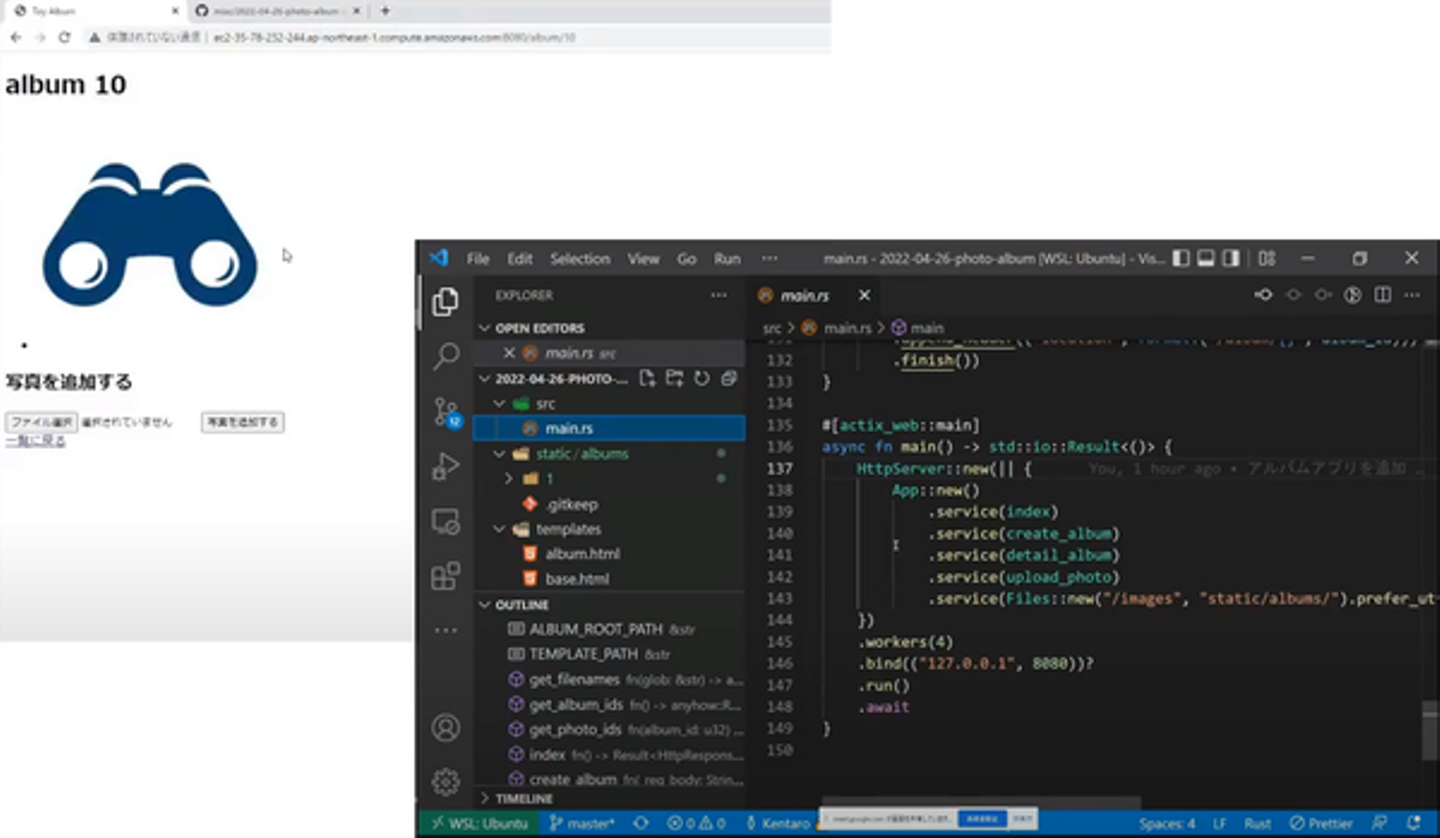1440x838 pixels.
Task: Open the Run and Debug view
Action: coord(445,466)
